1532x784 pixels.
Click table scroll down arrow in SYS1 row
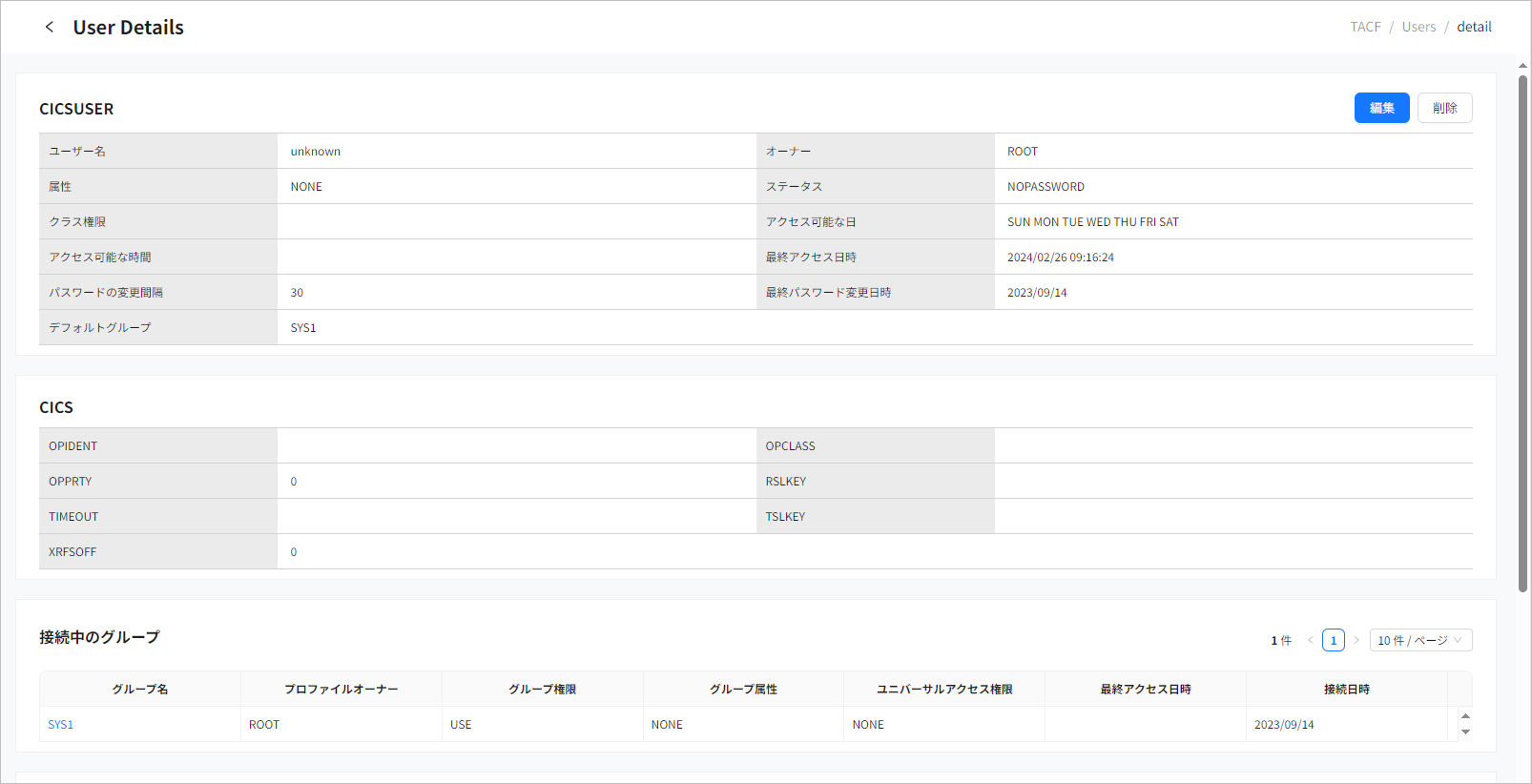pyautogui.click(x=1465, y=732)
